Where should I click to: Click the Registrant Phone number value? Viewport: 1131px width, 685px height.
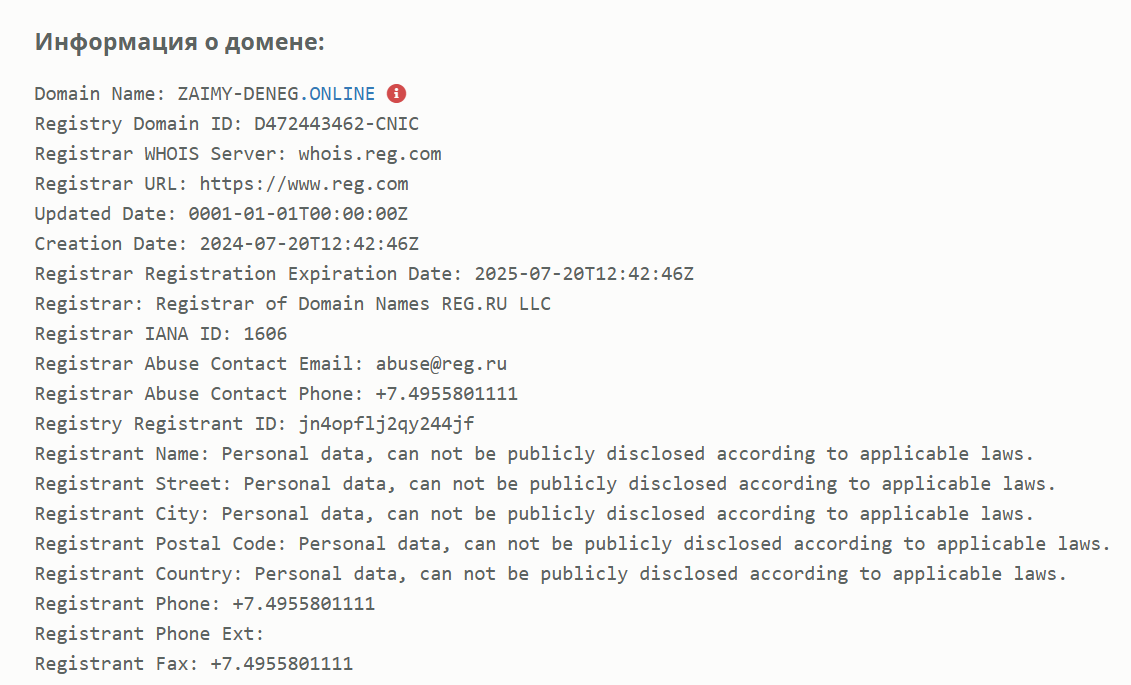tap(304, 604)
